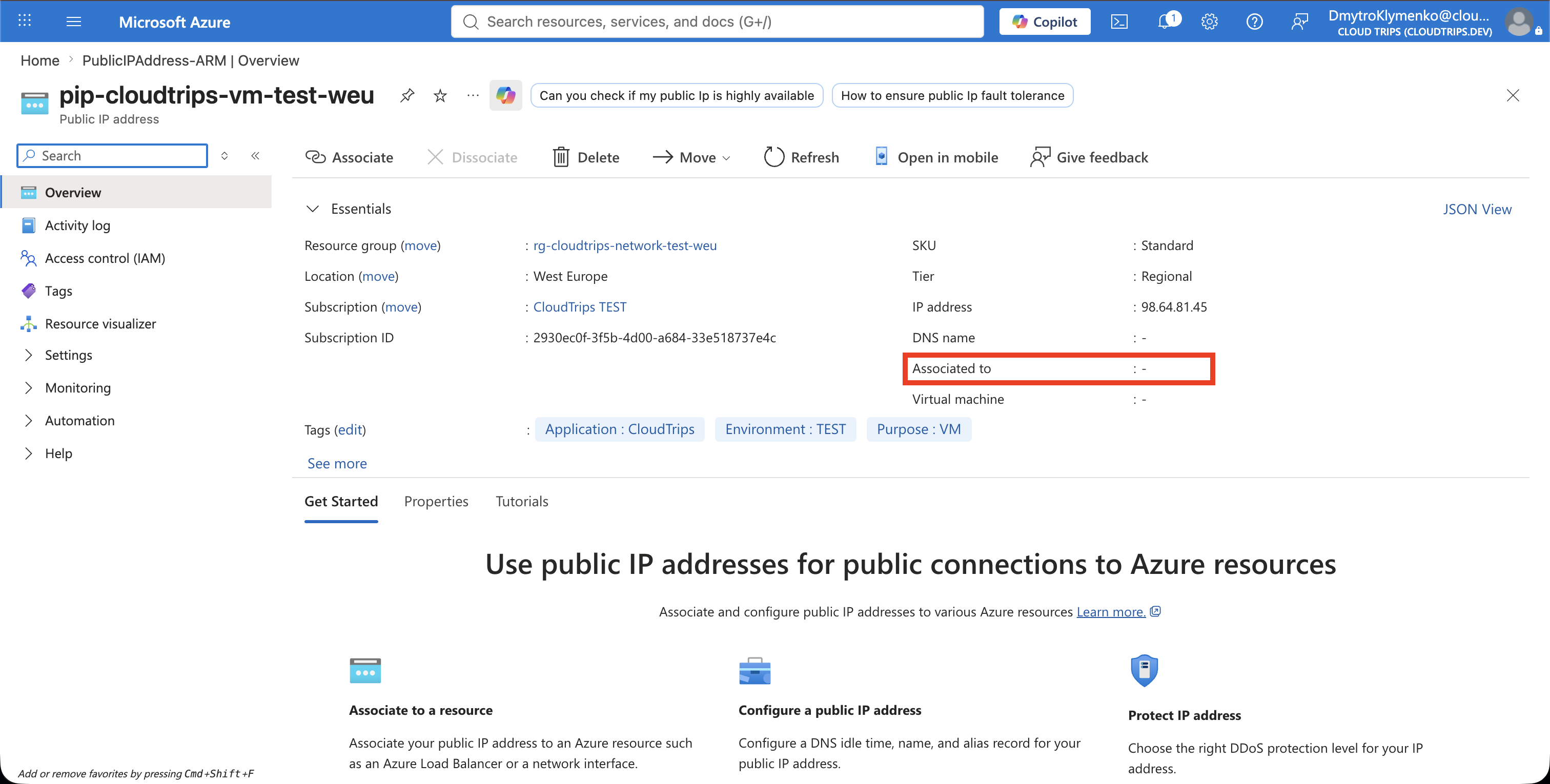Click the Protect IP address shield icon
Image resolution: width=1550 pixels, height=784 pixels.
(x=1145, y=670)
